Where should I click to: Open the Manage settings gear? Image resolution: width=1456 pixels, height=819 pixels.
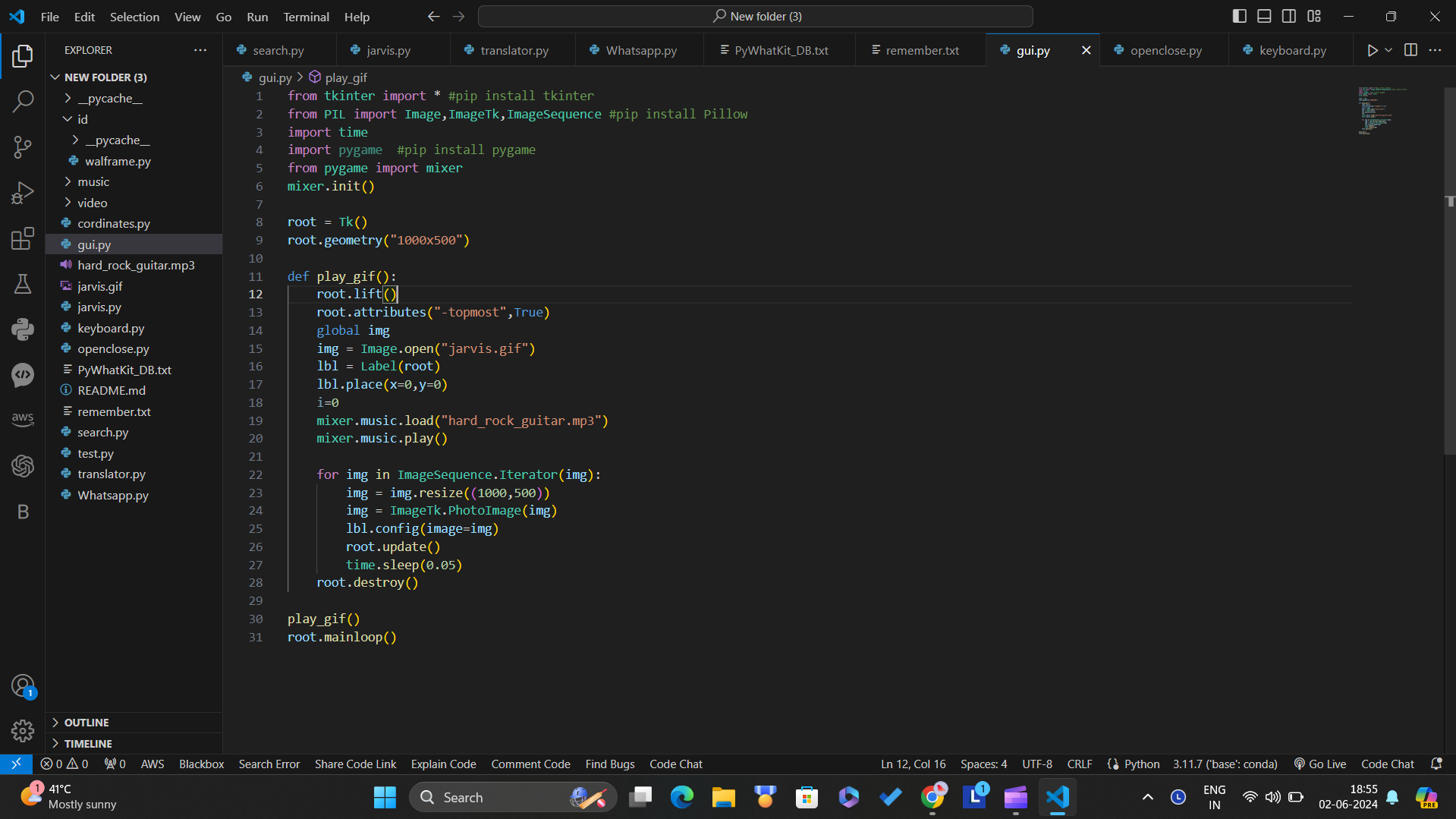(x=23, y=731)
